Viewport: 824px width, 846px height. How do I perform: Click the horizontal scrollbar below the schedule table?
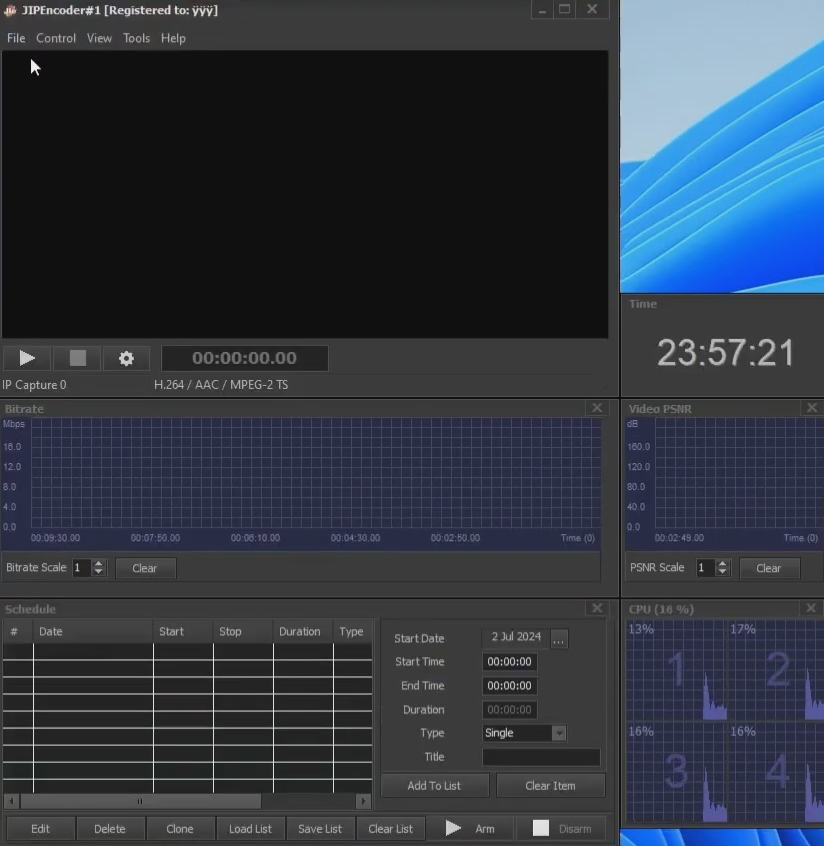click(140, 801)
